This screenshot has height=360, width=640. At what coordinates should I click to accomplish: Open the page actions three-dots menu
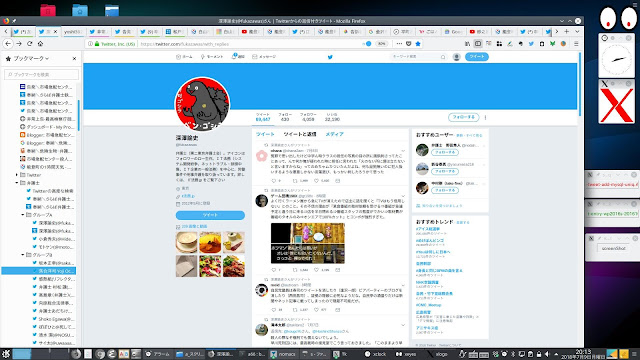pos(399,44)
